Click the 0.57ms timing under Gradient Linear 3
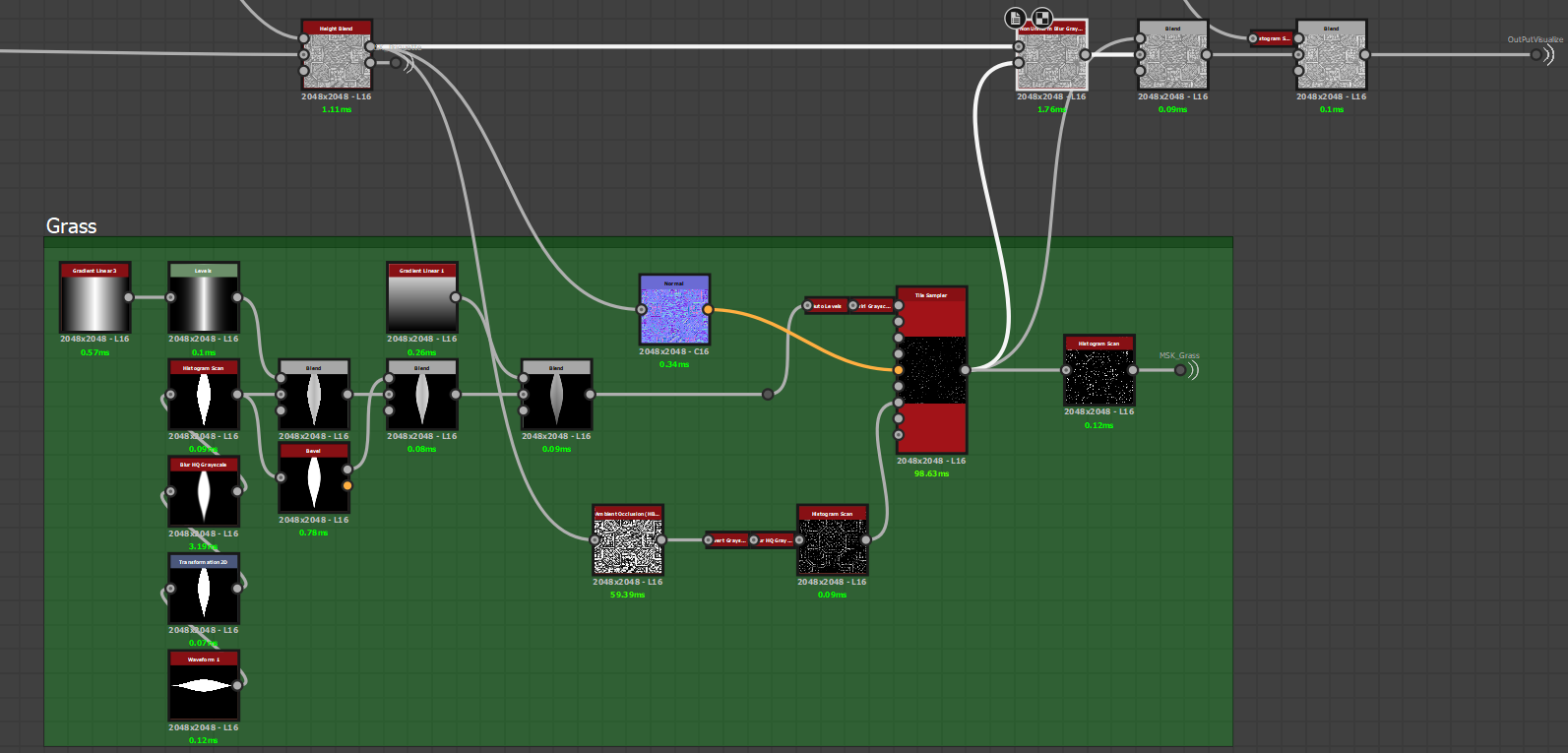 94,352
